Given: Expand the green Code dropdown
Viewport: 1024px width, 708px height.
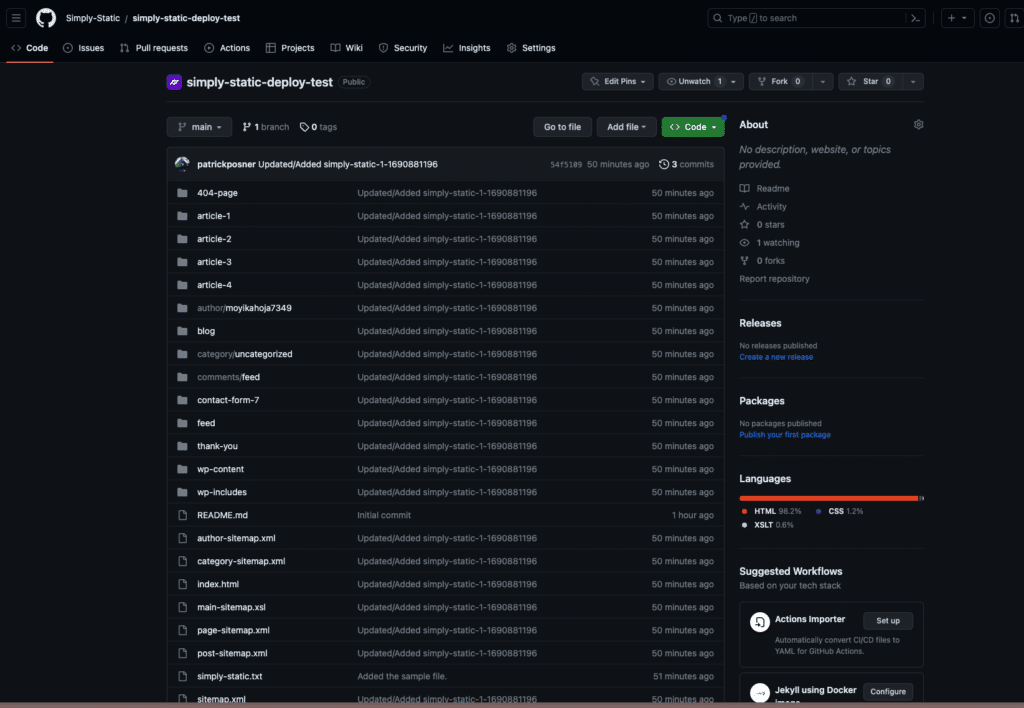Looking at the screenshot, I should (x=693, y=127).
